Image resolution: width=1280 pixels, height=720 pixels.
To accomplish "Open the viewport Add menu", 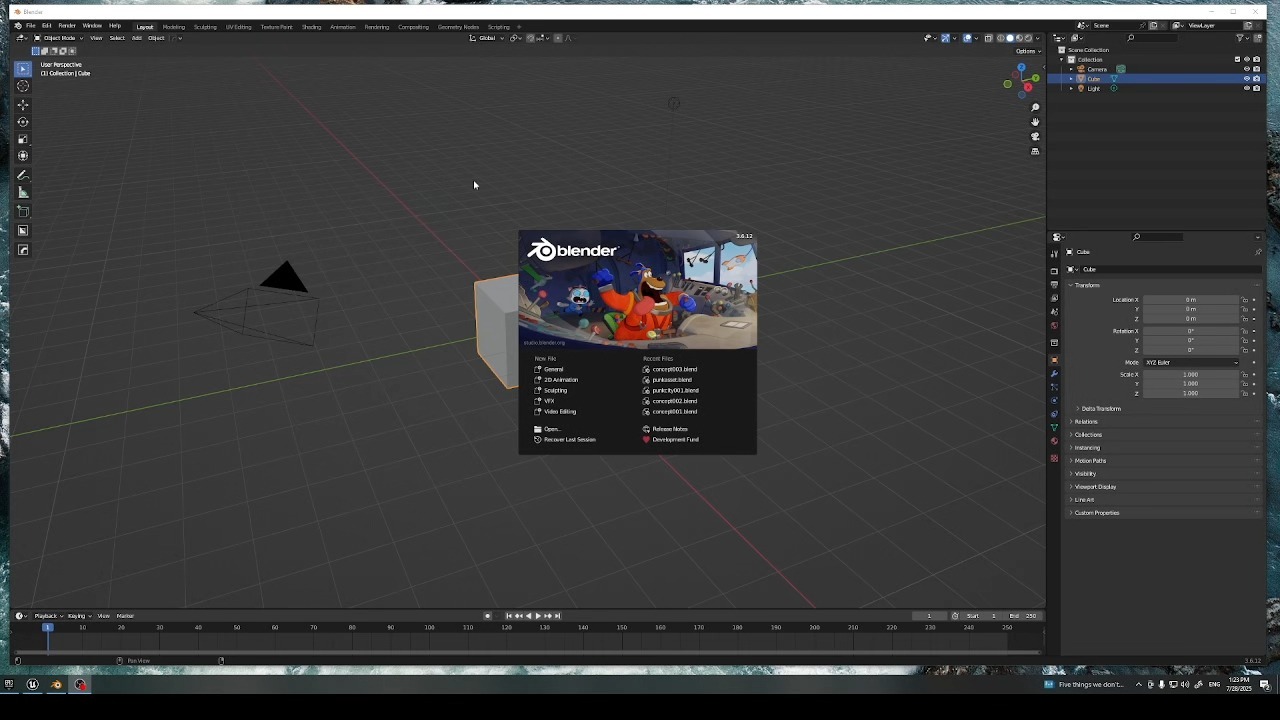I will [x=137, y=38].
